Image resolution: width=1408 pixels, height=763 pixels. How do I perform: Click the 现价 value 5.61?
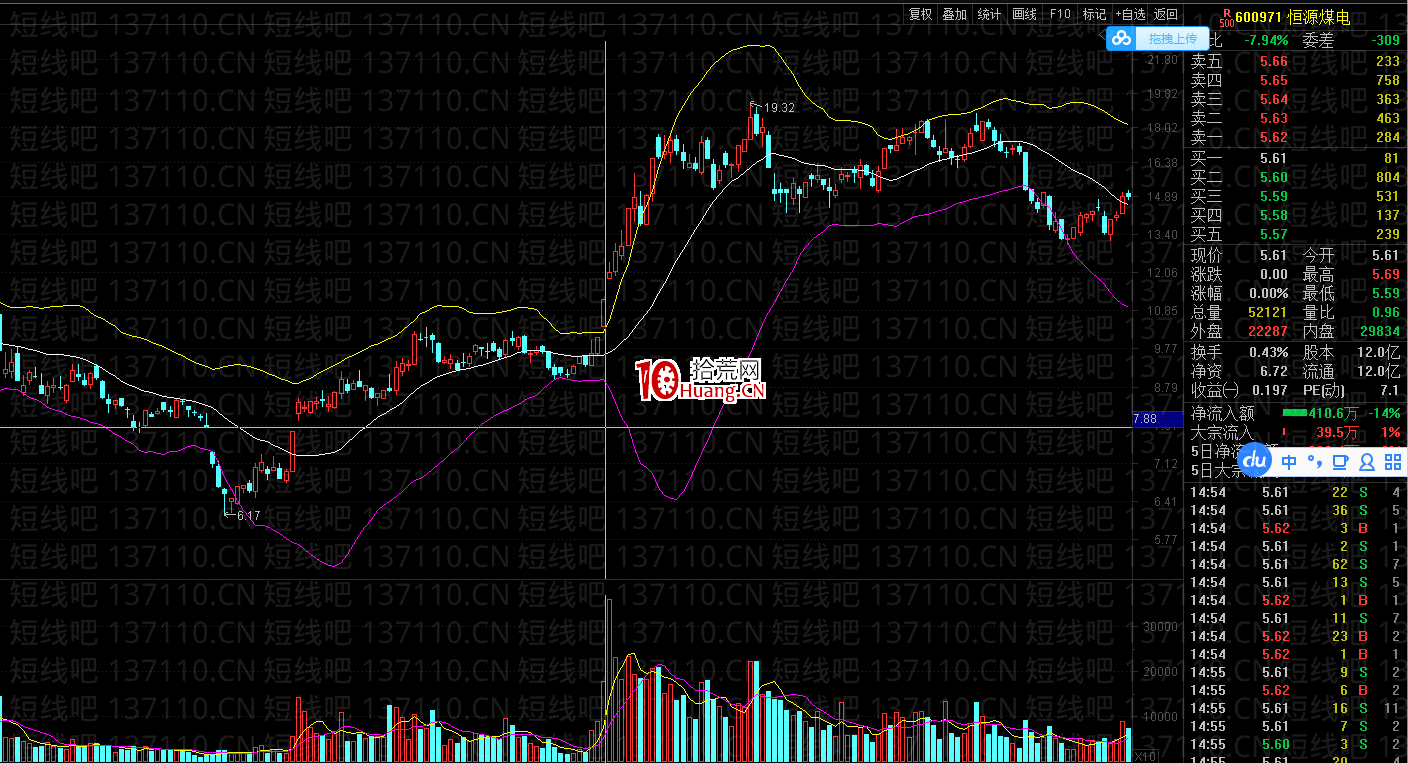(x=1274, y=255)
